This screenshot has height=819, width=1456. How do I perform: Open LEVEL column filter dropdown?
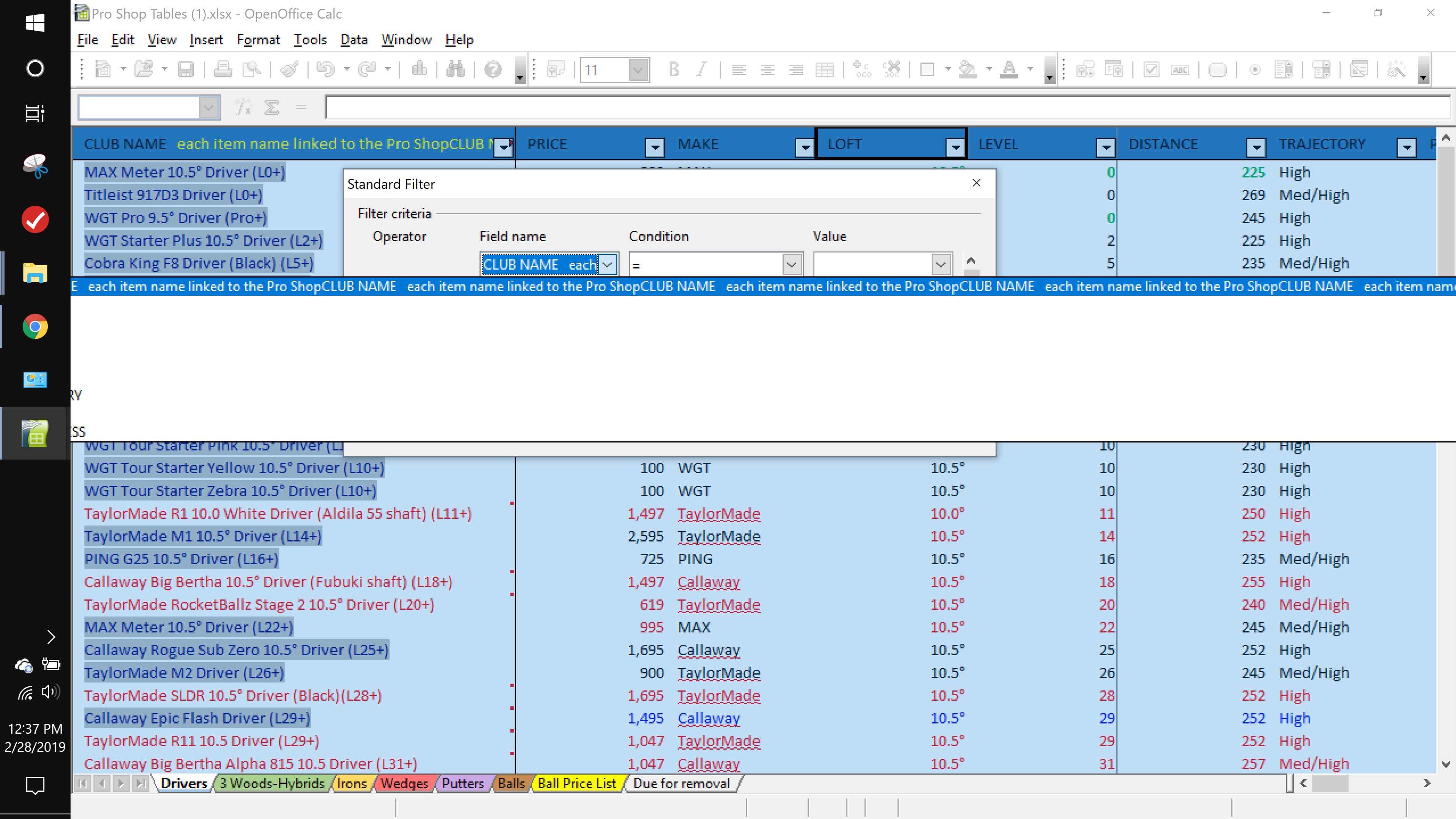[1105, 147]
